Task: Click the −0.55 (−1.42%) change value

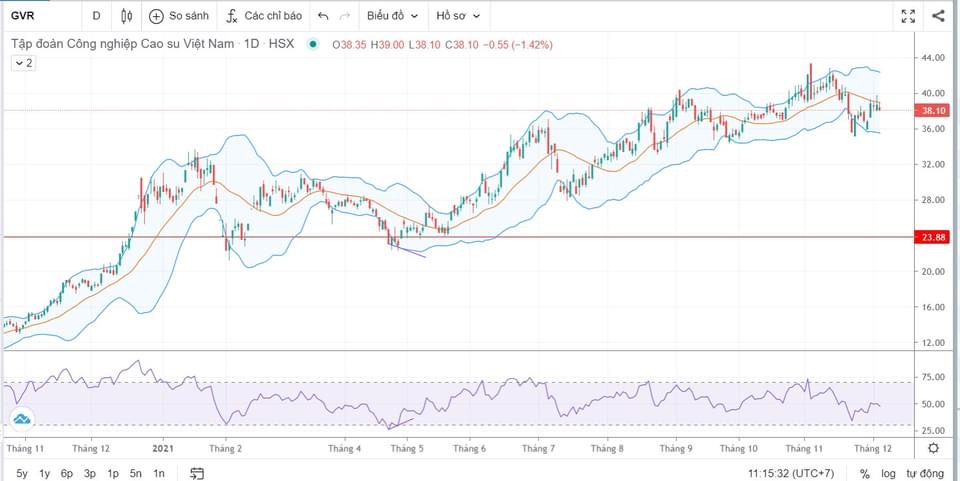Action: (x=517, y=45)
